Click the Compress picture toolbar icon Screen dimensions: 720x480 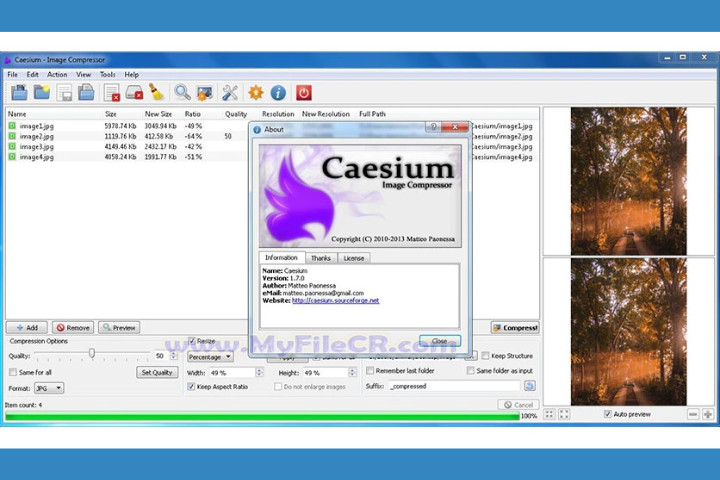(204, 93)
